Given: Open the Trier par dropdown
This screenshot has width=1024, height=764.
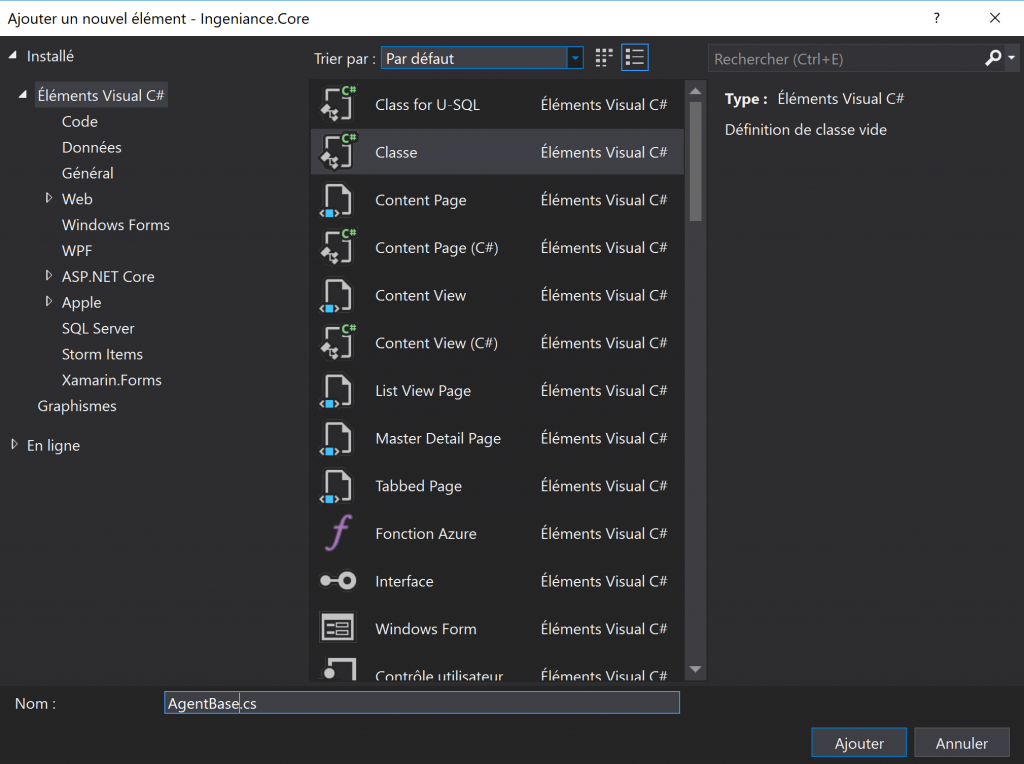Looking at the screenshot, I should [x=482, y=58].
